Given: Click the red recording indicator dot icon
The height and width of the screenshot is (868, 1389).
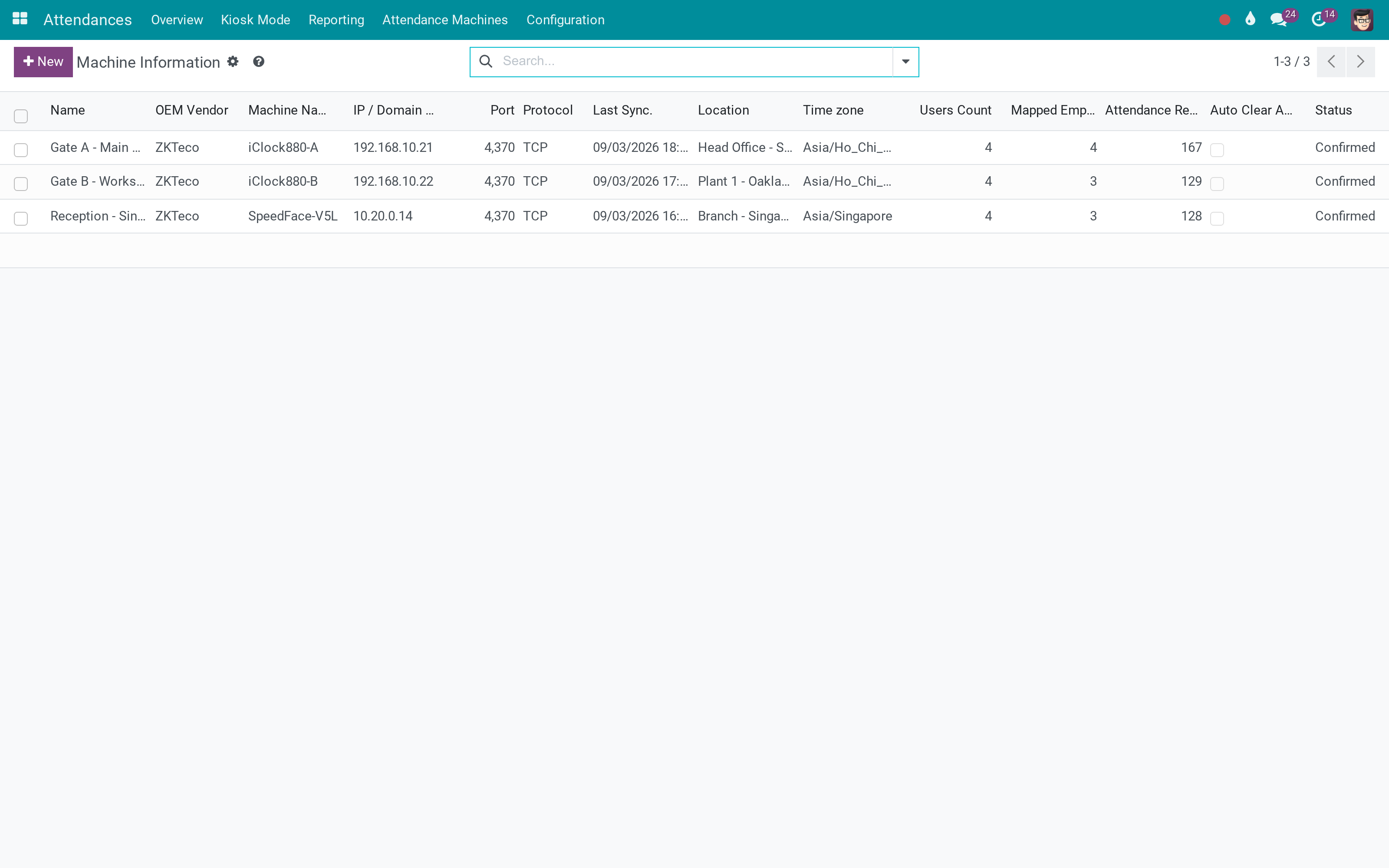Looking at the screenshot, I should (x=1224, y=20).
